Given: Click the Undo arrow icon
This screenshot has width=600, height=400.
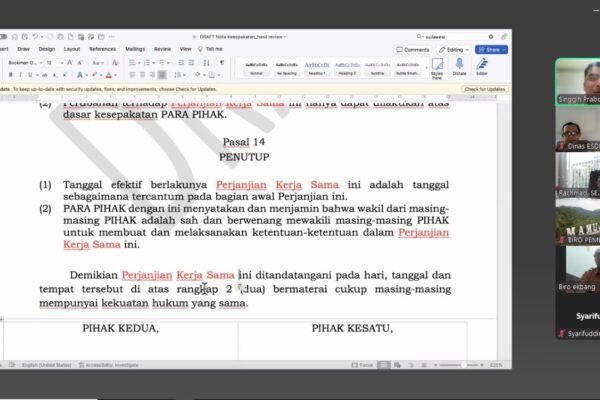Looking at the screenshot, I should click(x=35, y=37).
